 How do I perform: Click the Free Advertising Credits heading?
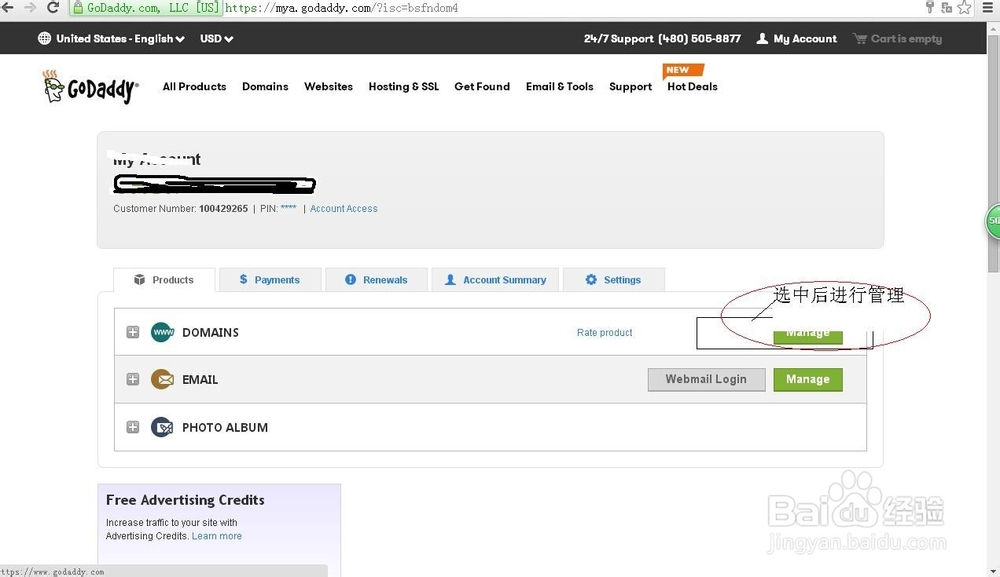coord(185,500)
